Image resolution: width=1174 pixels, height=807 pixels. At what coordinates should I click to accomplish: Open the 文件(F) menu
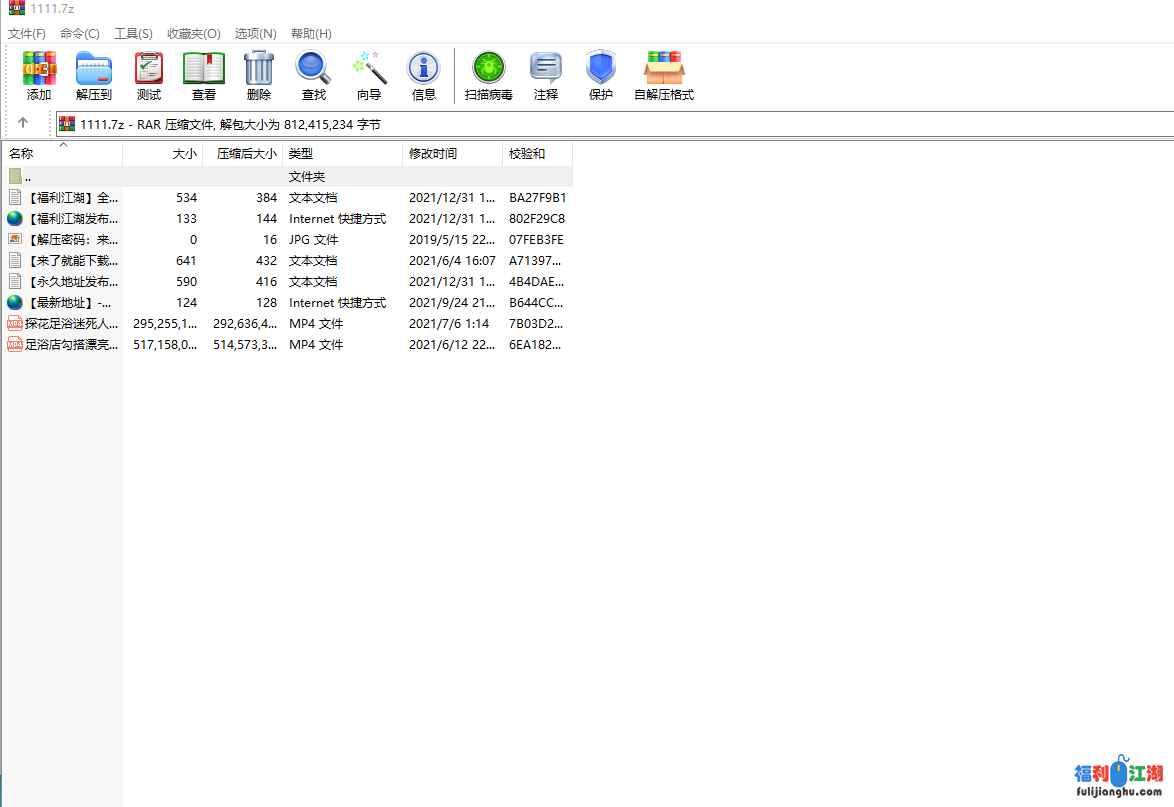coord(27,34)
